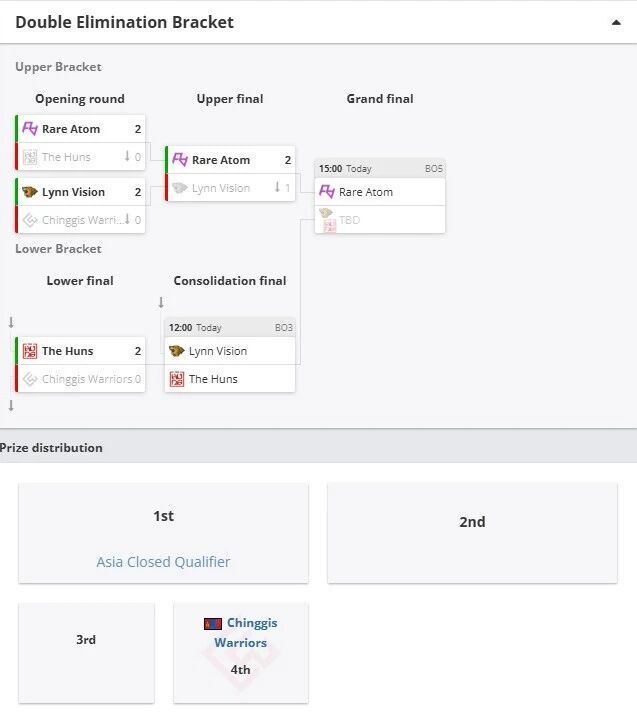Click Rare Atom logo in upper final
Screen dimensions: 637x722
(x=180, y=160)
